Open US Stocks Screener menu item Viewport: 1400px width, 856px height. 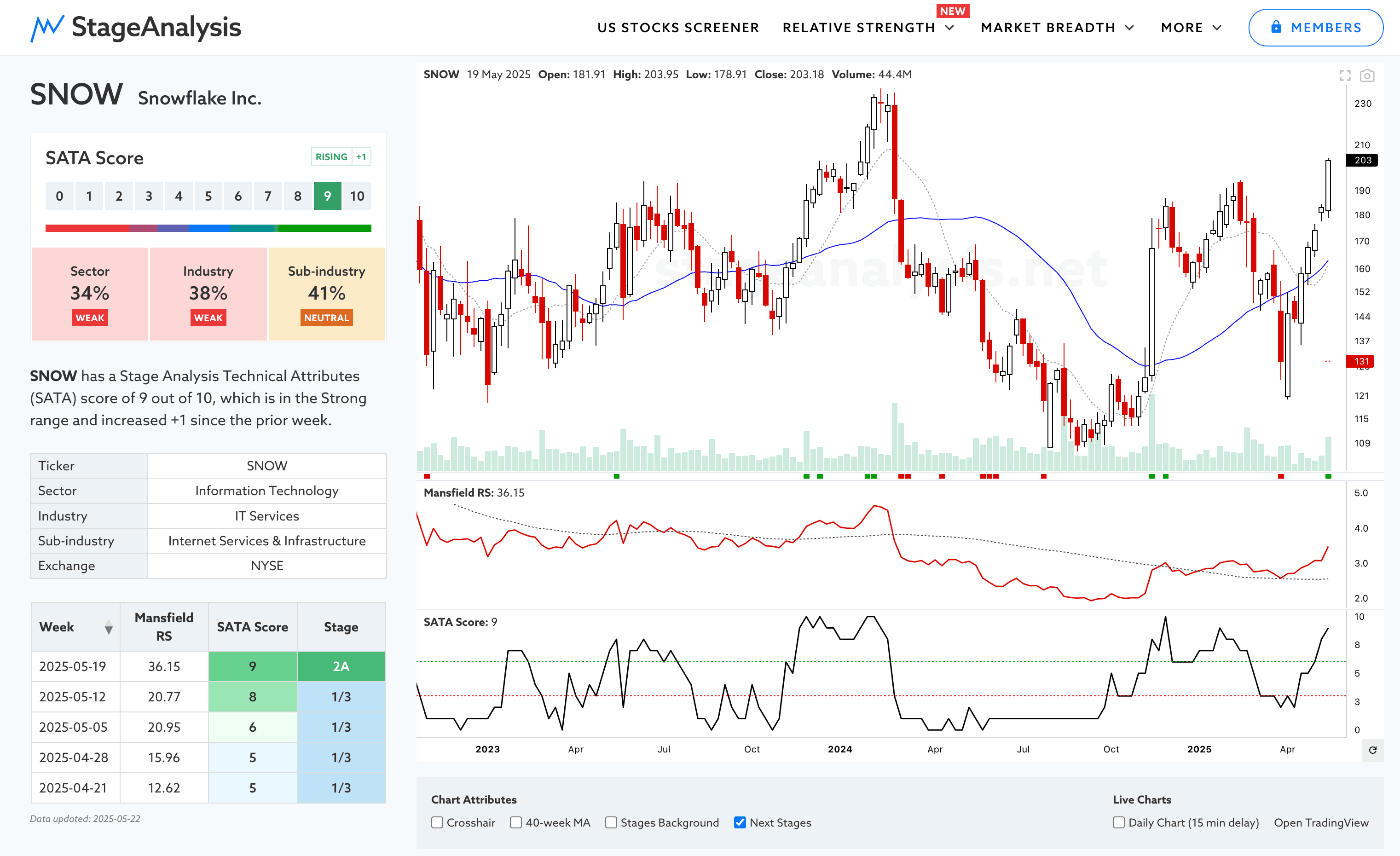coord(678,28)
